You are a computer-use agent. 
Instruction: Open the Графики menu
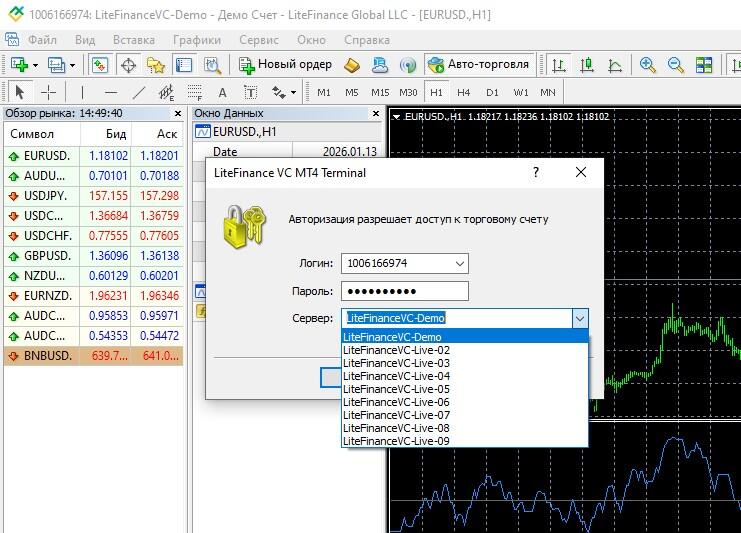(x=197, y=40)
